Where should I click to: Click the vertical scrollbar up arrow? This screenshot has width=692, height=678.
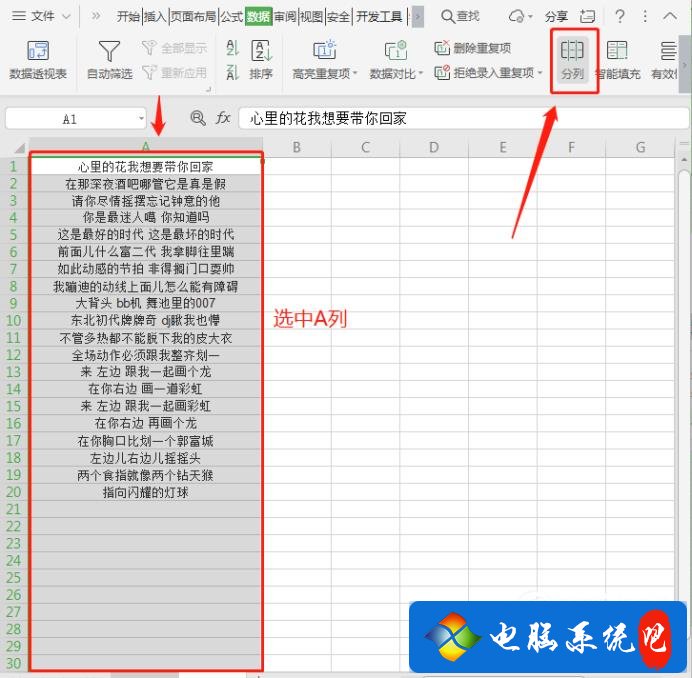point(684,159)
